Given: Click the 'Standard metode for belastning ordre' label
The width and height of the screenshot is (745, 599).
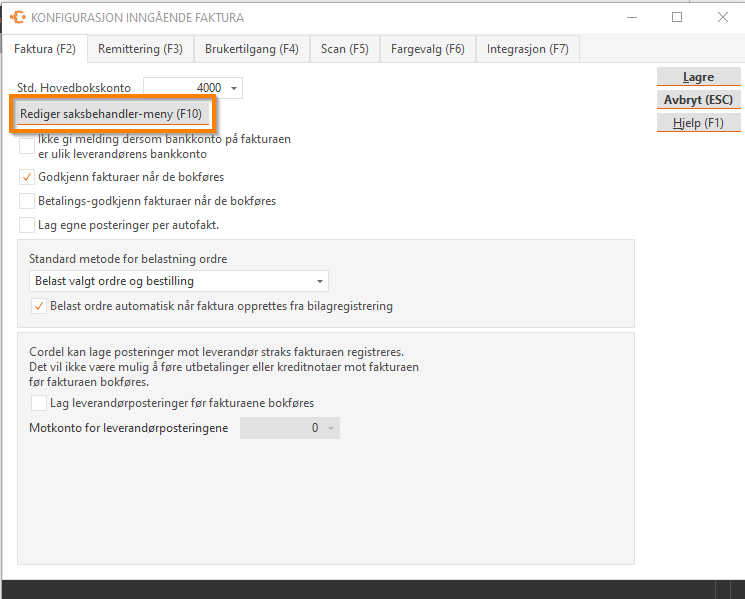Looking at the screenshot, I should [x=128, y=259].
